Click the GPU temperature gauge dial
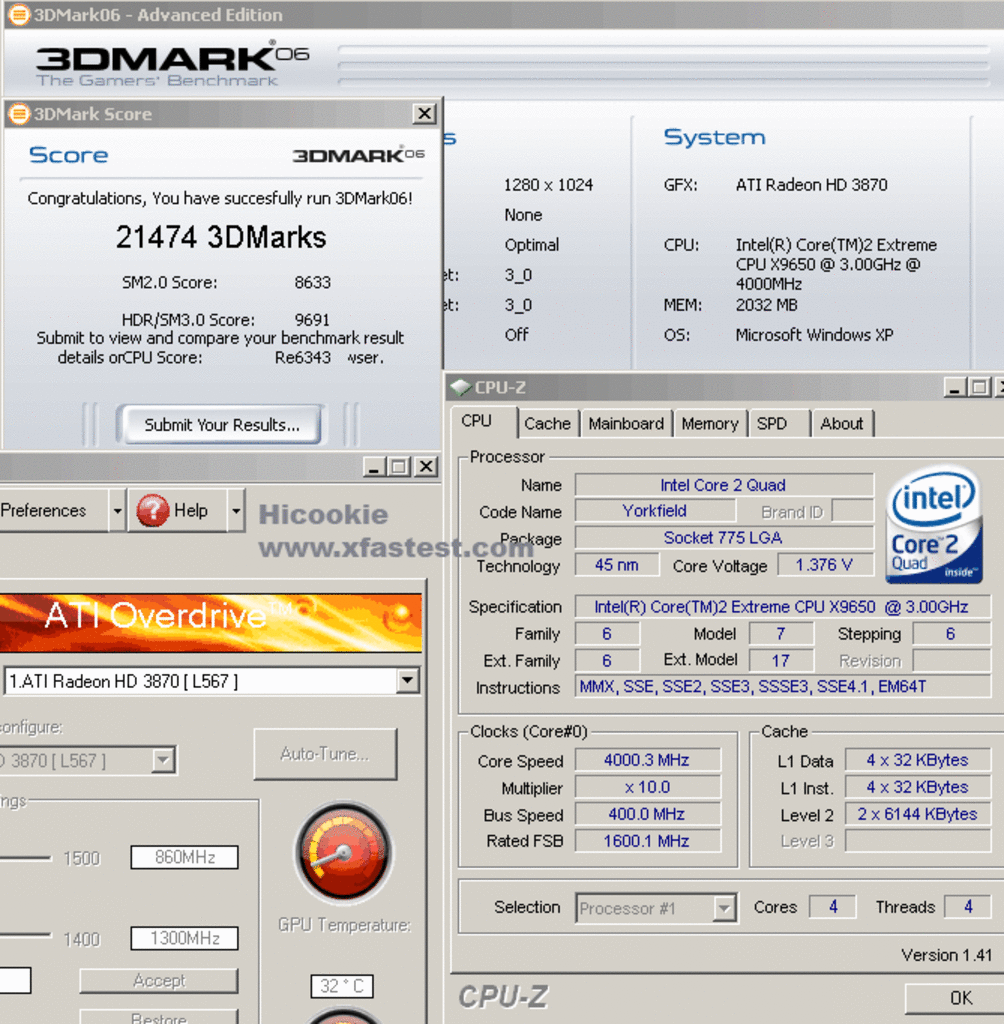Screen dimensions: 1004x1024 point(344,852)
